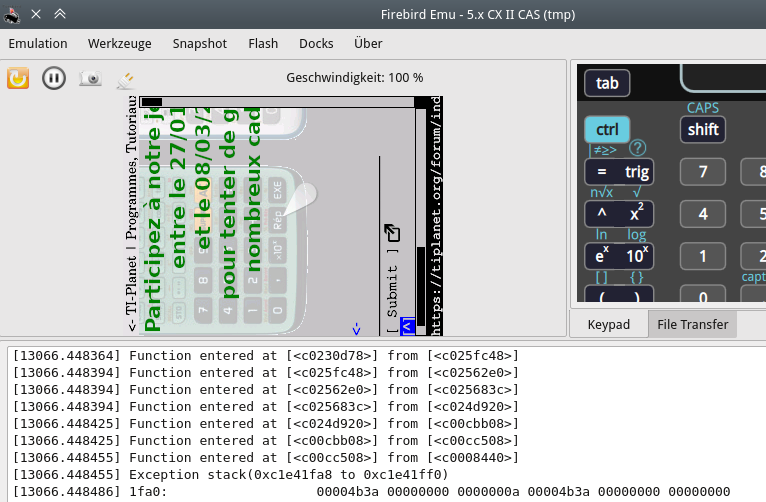Click the Geschwindigkeit: 100 % label
Viewport: 766px width, 502px height.
(x=355, y=78)
